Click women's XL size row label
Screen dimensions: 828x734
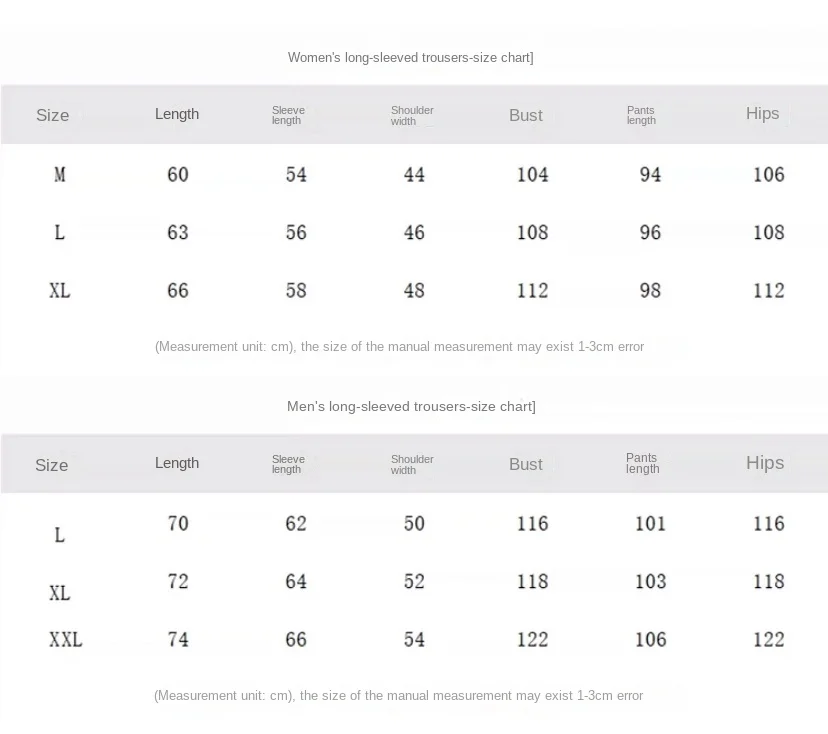click(60, 291)
